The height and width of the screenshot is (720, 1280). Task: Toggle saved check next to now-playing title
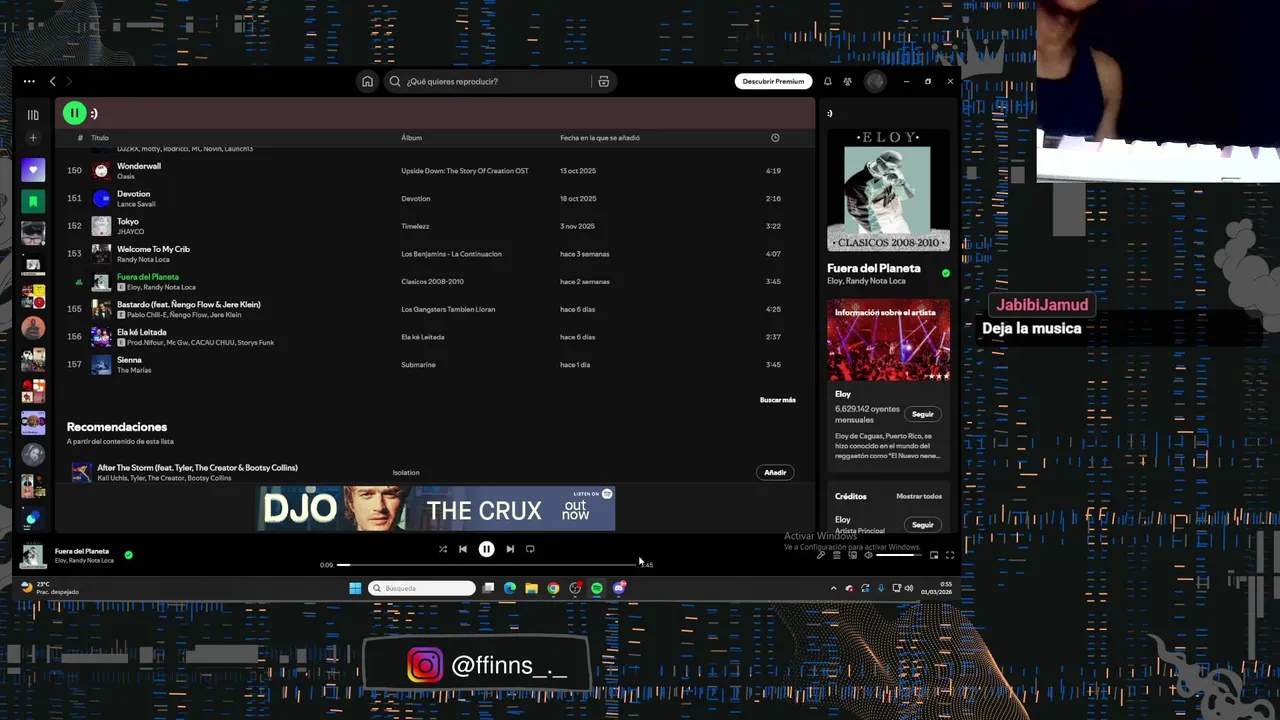click(x=128, y=554)
